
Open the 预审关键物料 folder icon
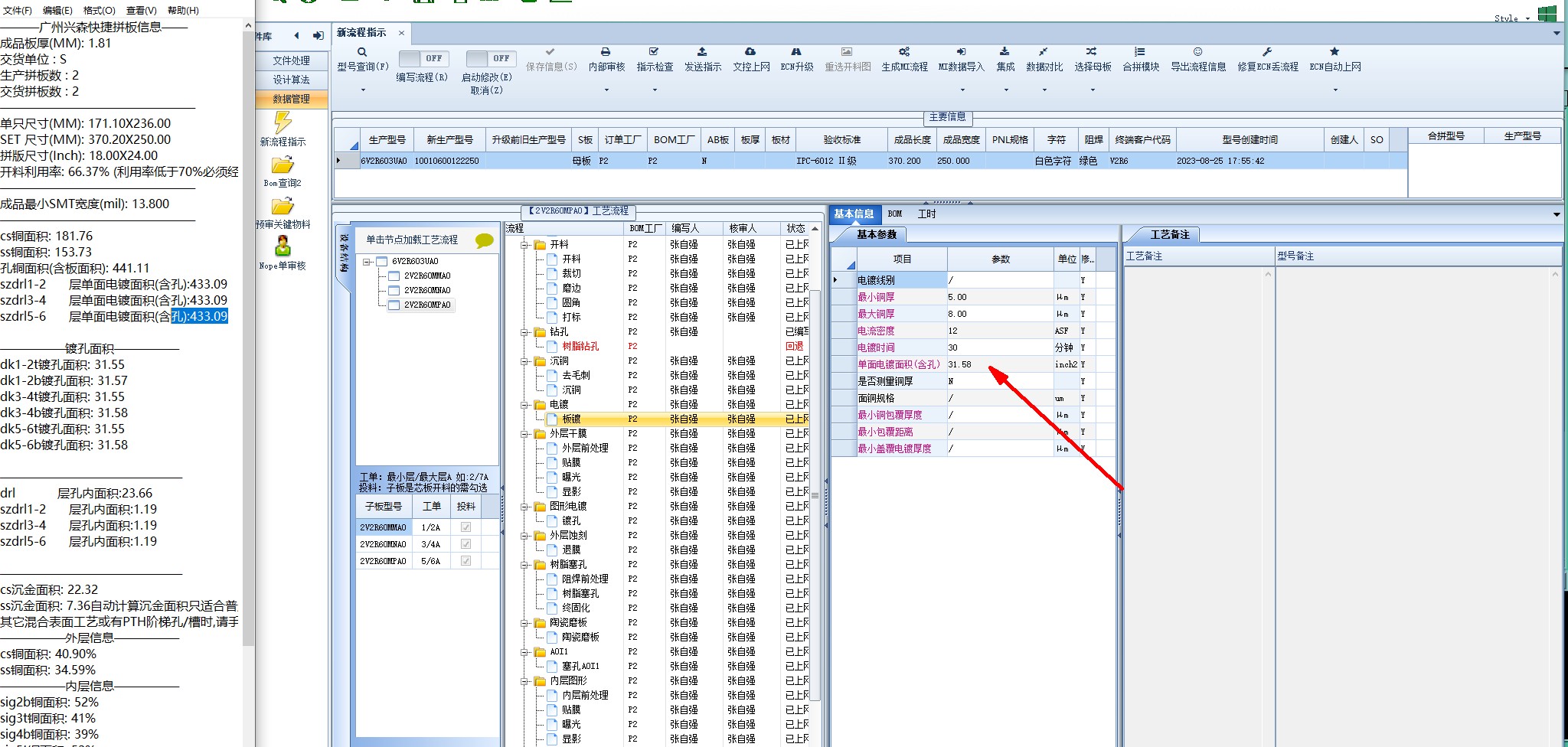283,206
